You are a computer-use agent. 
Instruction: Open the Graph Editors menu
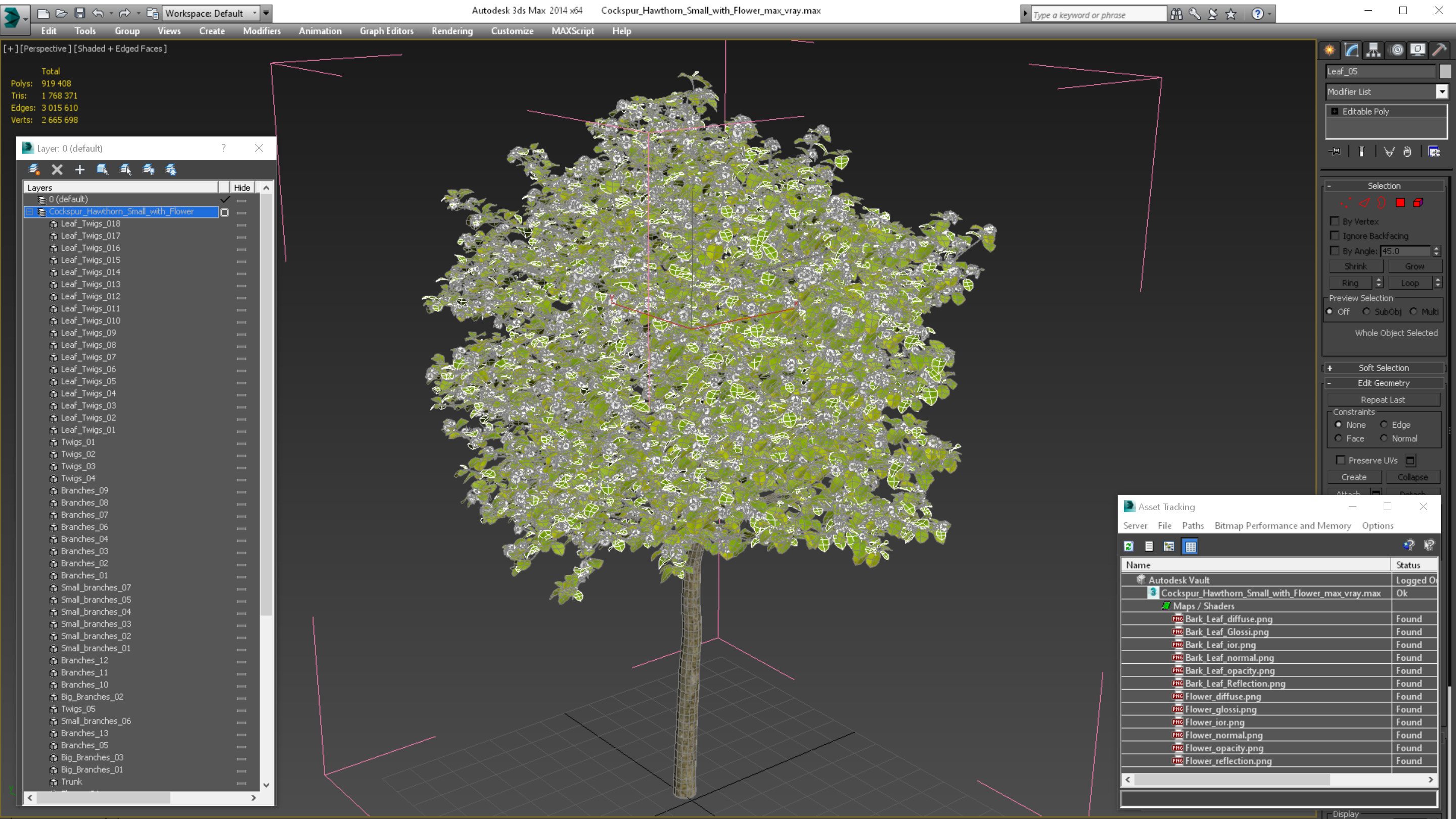[387, 31]
